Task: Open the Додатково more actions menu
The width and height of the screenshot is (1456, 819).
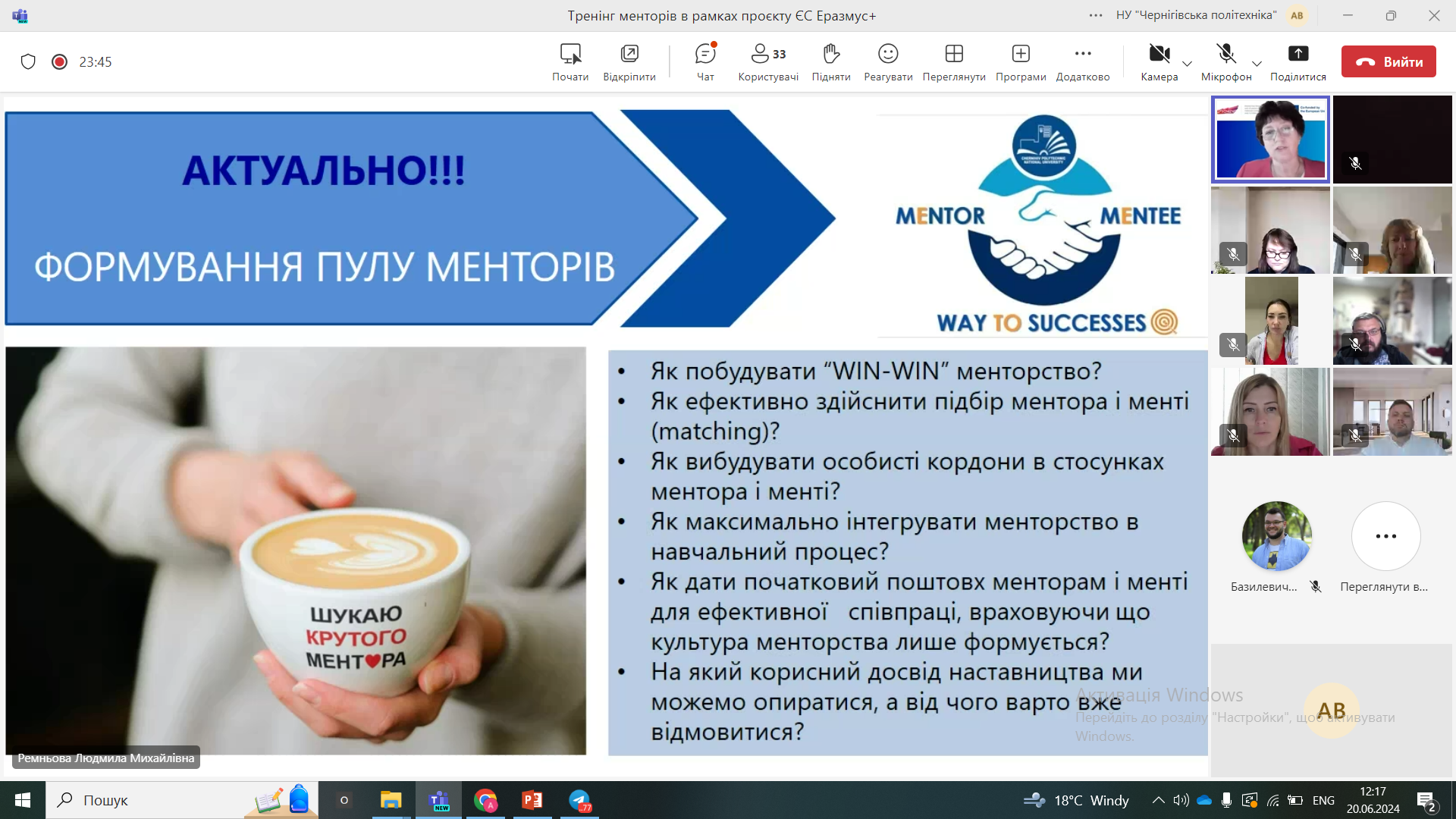Action: coord(1083,61)
